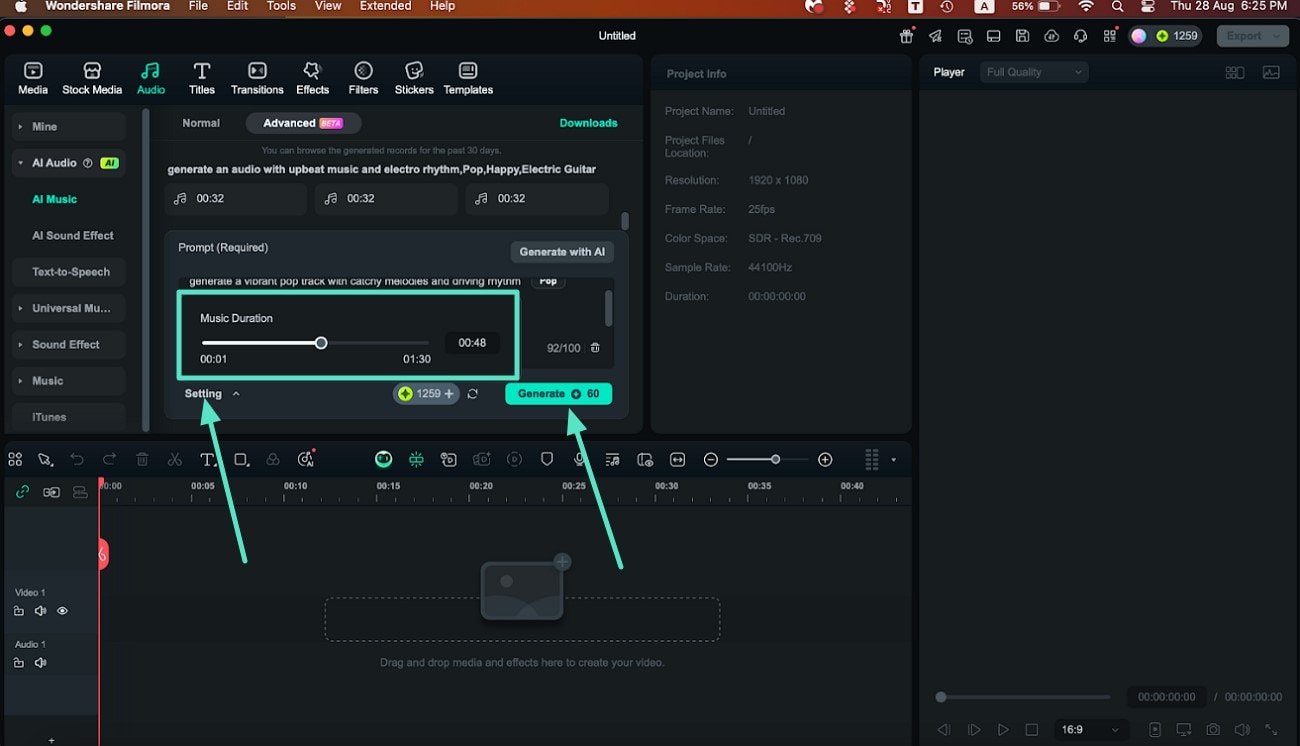
Task: Click the delete trash icon in timeline toolbar
Action: click(142, 460)
